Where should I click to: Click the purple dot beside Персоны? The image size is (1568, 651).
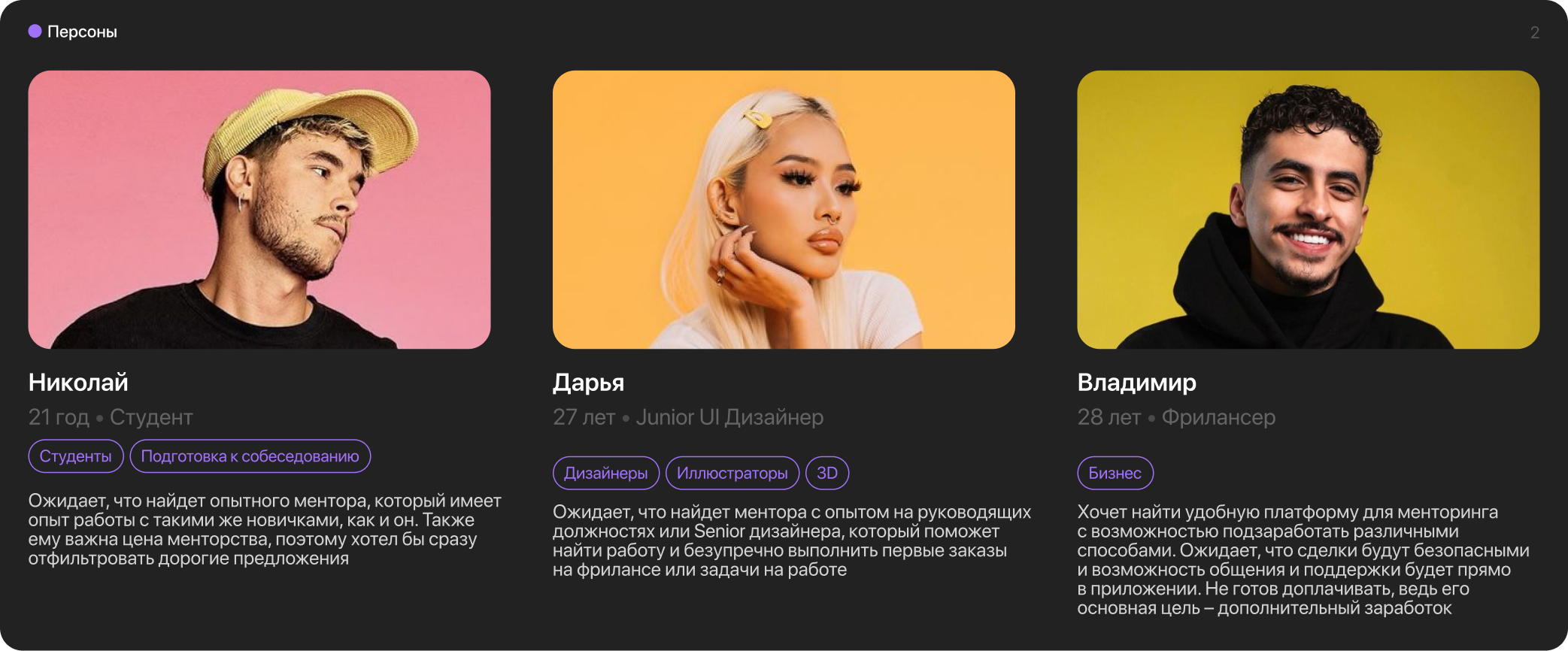(x=35, y=32)
